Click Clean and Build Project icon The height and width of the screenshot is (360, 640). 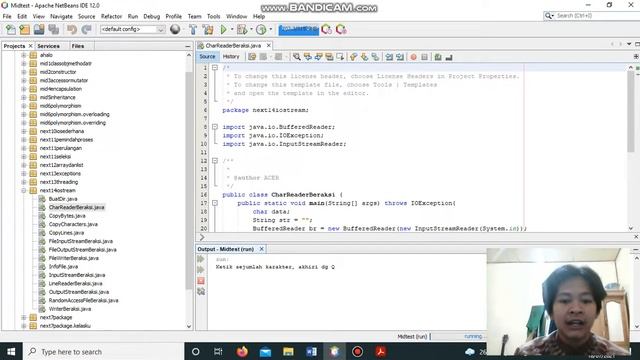[x=208, y=29]
